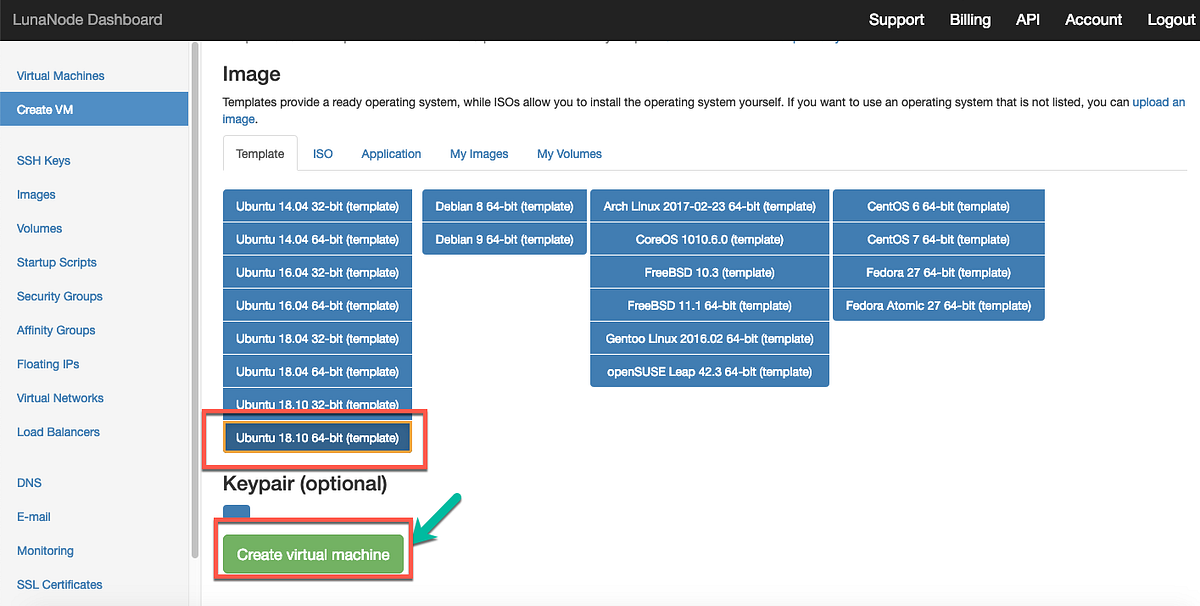The image size is (1200, 606).
Task: Switch to the My Images tab
Action: point(479,154)
